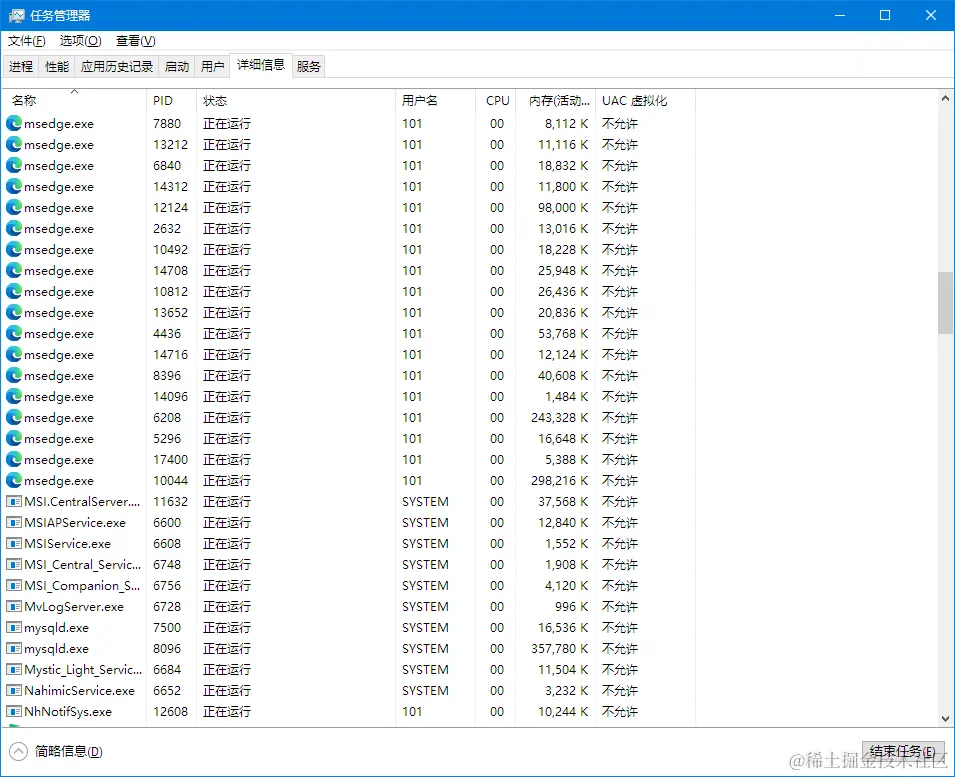Select the MSI_Companion_S... process name

coord(82,586)
